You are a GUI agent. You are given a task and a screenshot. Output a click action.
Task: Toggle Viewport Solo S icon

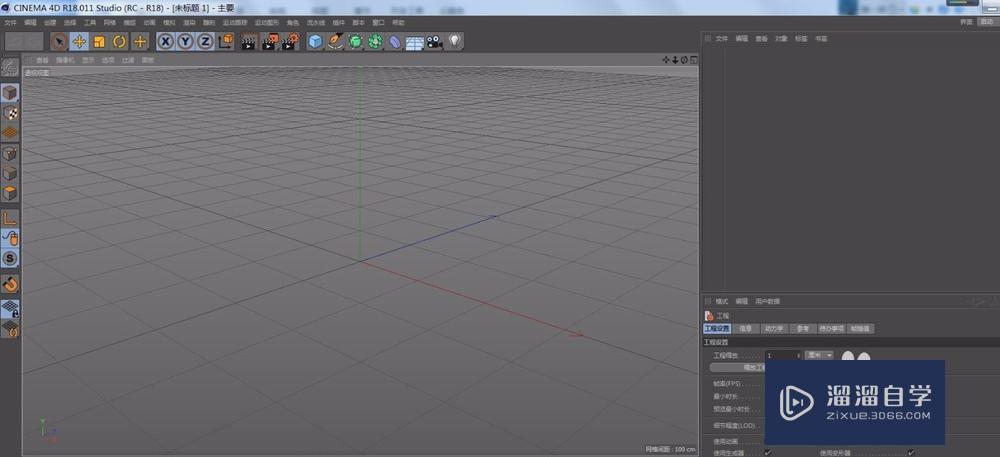pyautogui.click(x=10, y=258)
